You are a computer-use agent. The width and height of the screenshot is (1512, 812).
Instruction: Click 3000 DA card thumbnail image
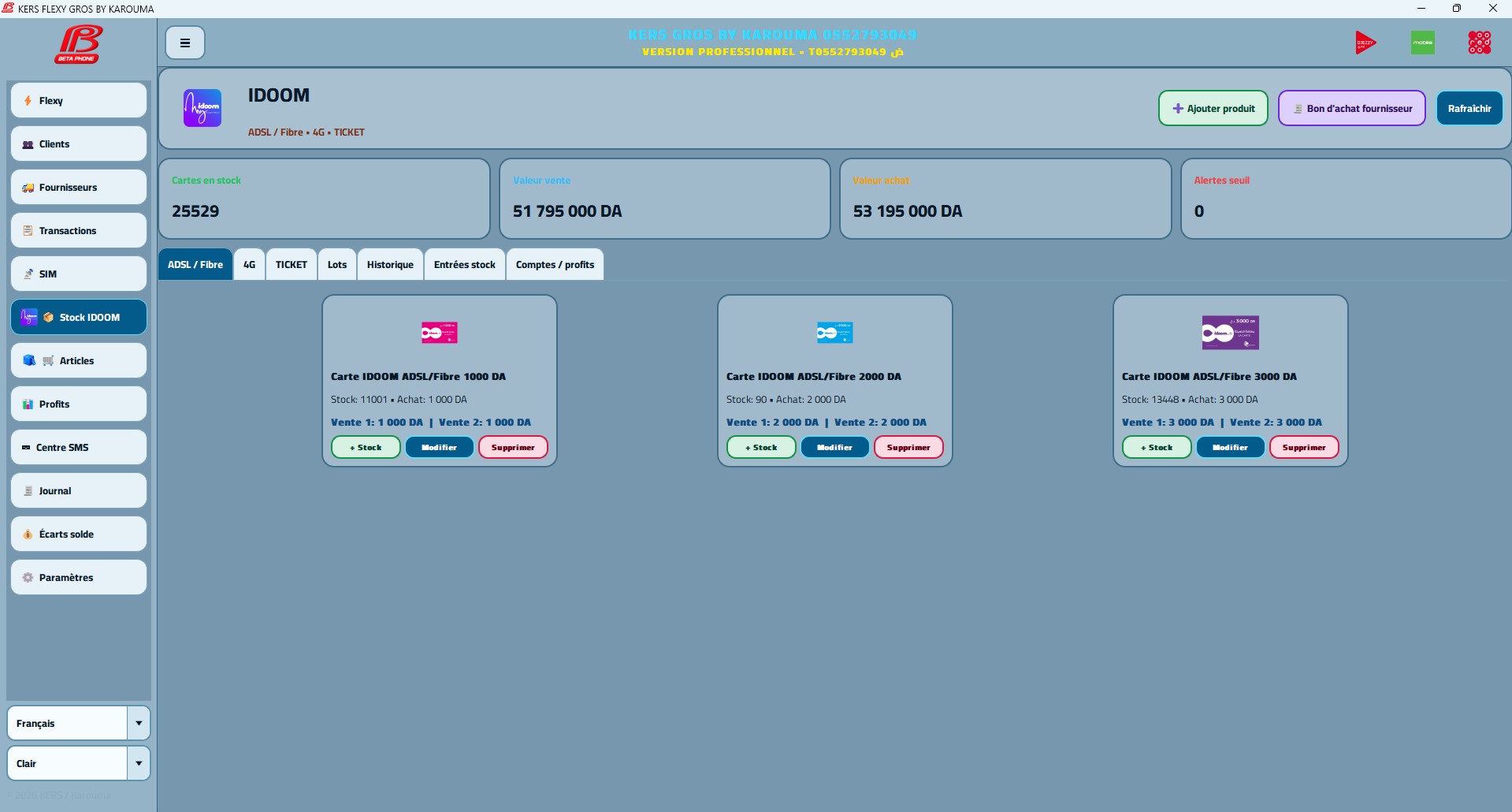[1231, 333]
